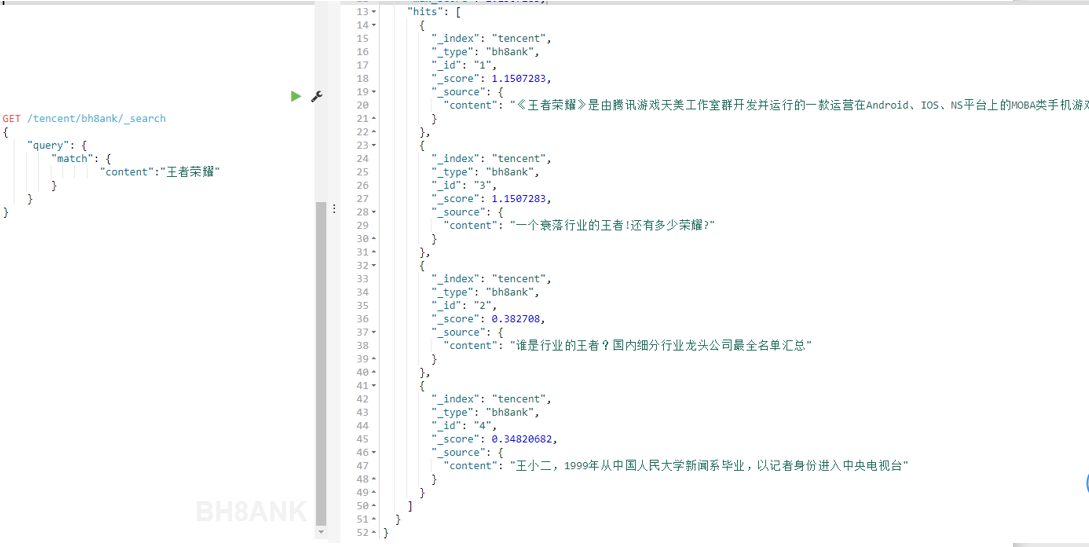Click the content starting with 王小二，1999年
Viewport: 1089px width, 547px height.
(x=710, y=466)
